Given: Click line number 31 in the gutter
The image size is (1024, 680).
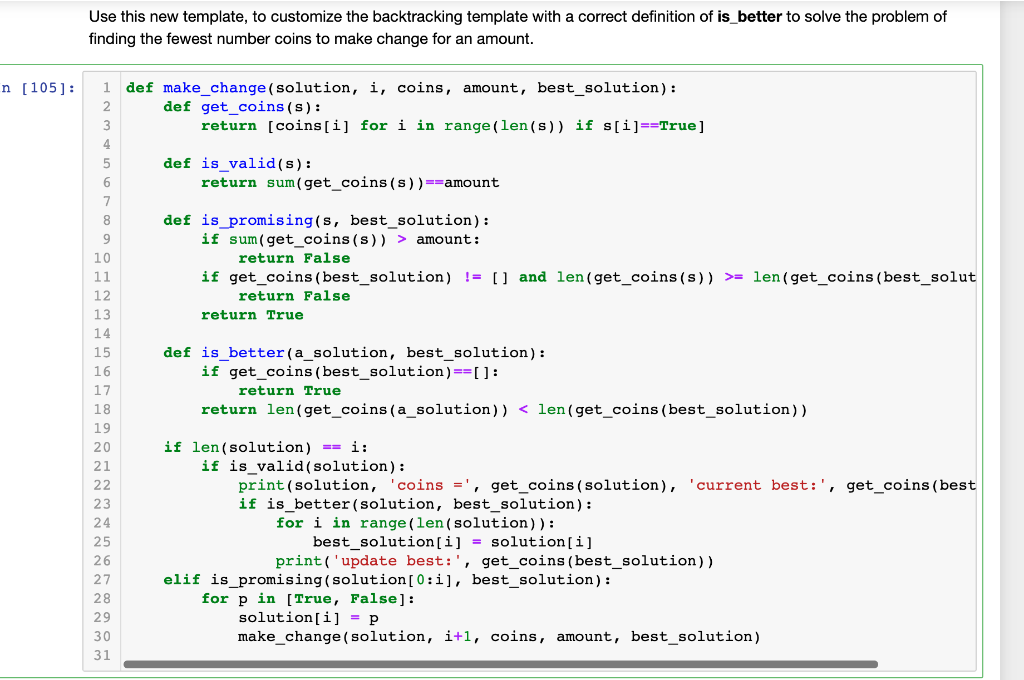Looking at the screenshot, I should (x=103, y=655).
